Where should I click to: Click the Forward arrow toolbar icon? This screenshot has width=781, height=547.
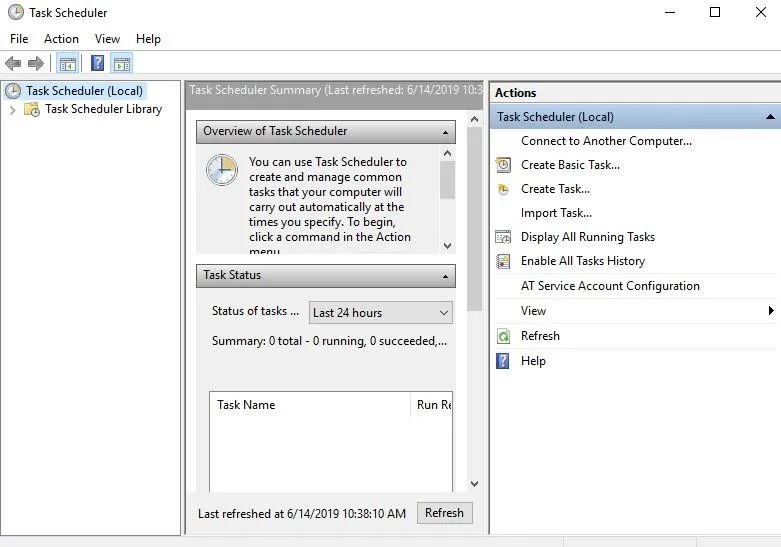click(x=36, y=64)
